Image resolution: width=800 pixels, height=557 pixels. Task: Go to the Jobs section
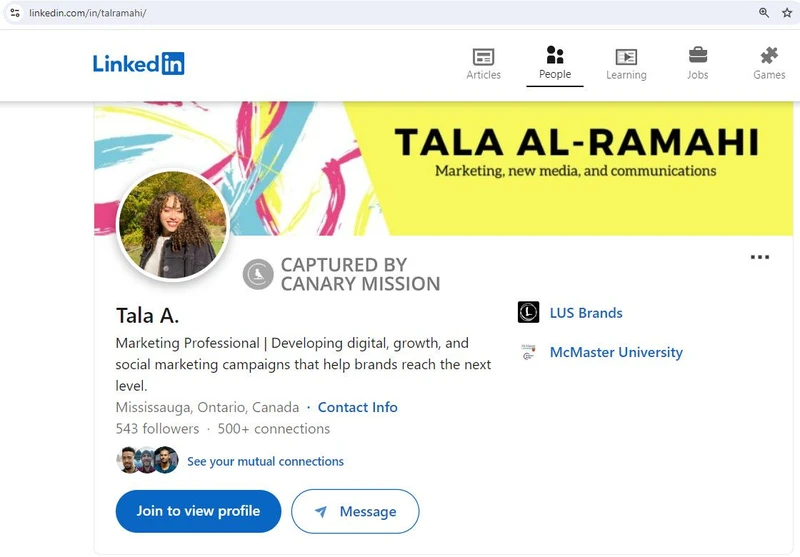[697, 64]
